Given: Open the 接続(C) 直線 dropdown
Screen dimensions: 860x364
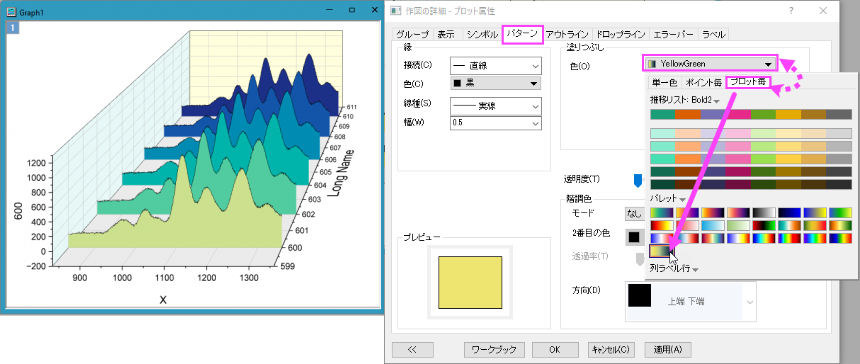Looking at the screenshot, I should point(496,66).
